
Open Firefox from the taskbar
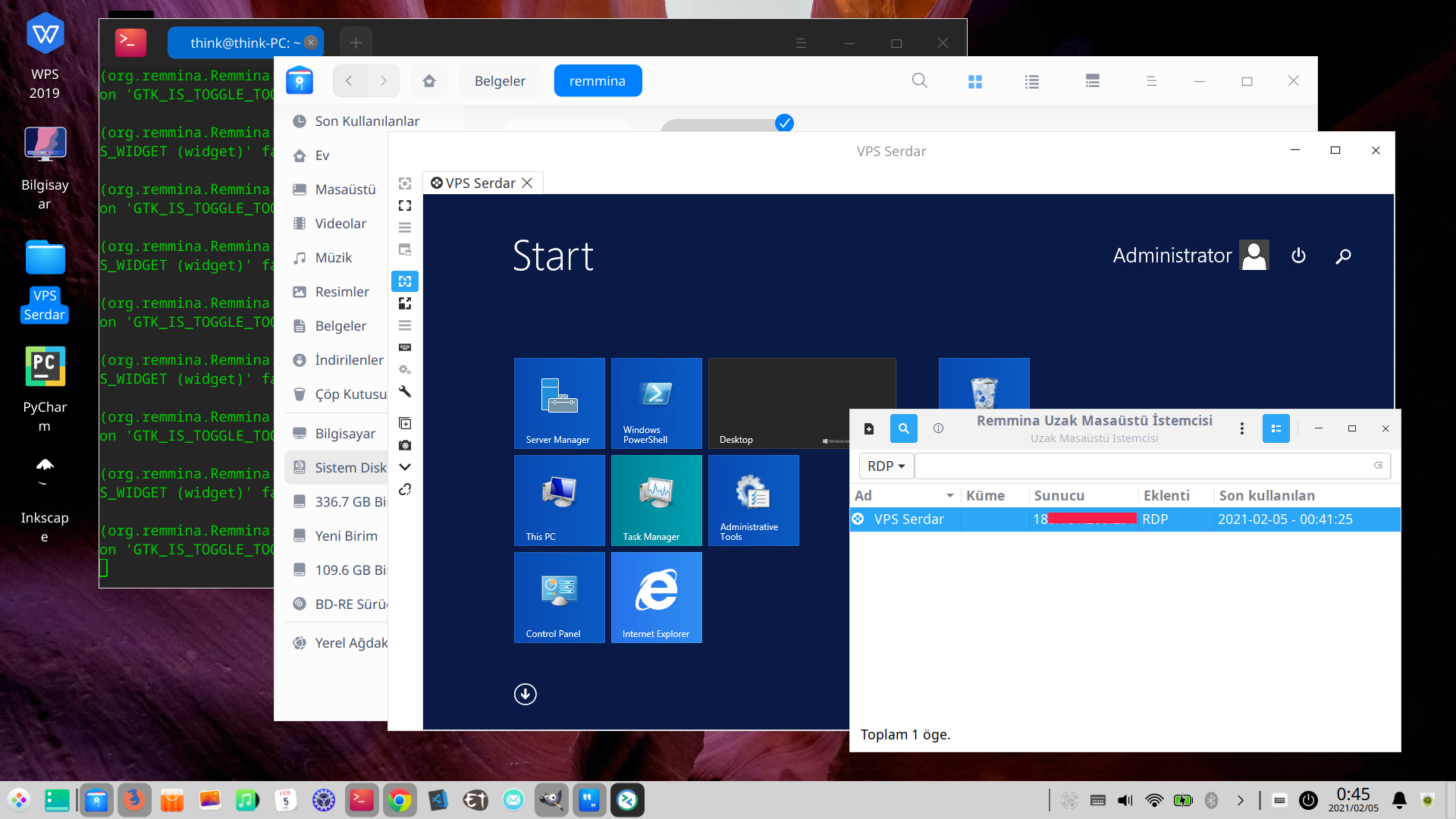(134, 800)
